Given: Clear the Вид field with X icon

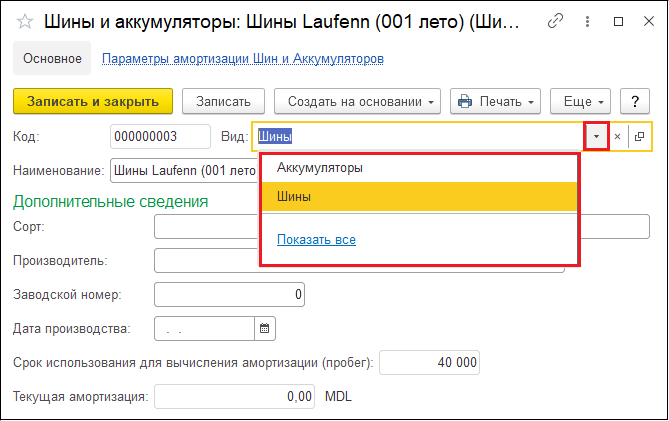Looking at the screenshot, I should click(x=618, y=137).
